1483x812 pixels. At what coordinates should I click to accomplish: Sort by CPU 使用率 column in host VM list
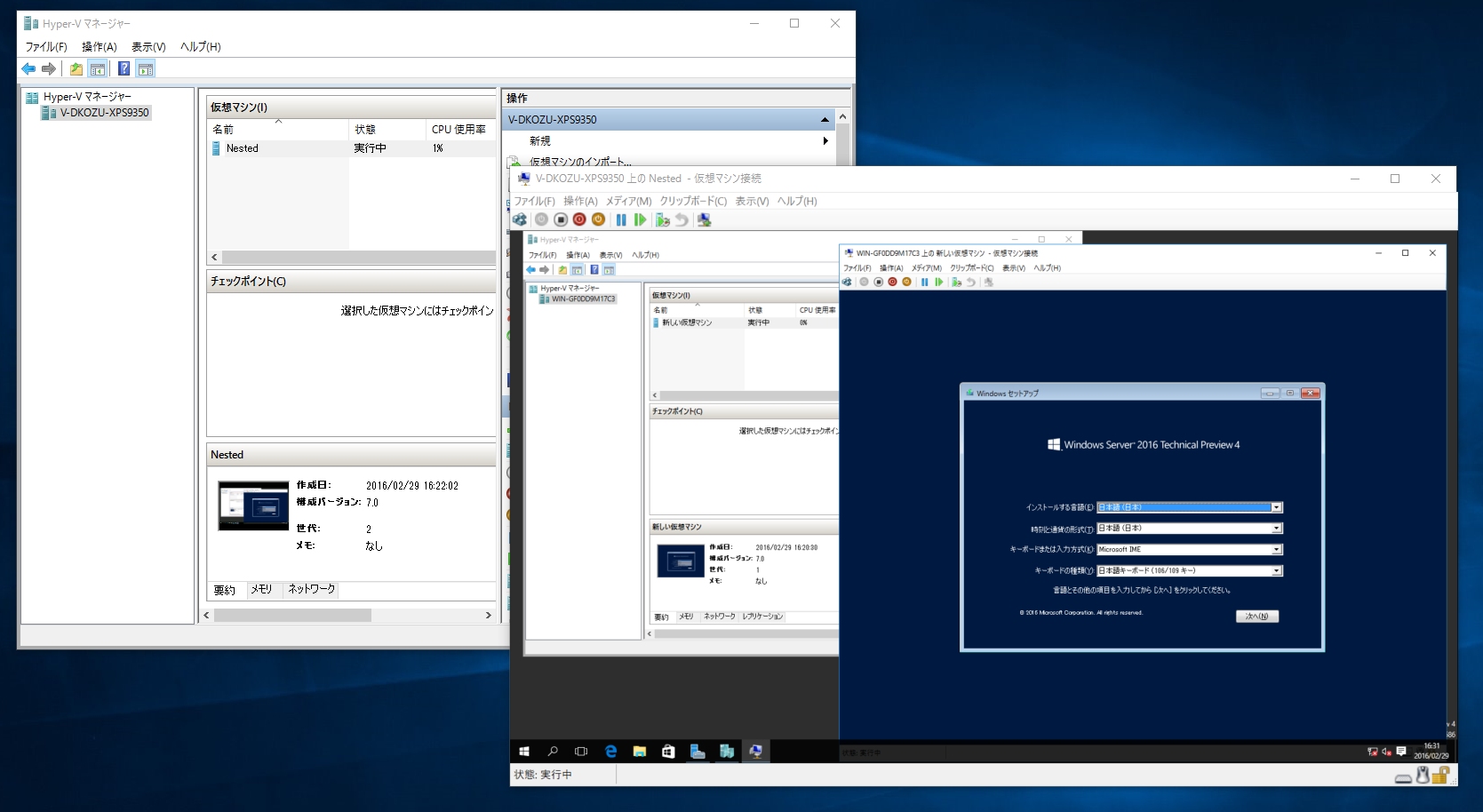[x=461, y=129]
